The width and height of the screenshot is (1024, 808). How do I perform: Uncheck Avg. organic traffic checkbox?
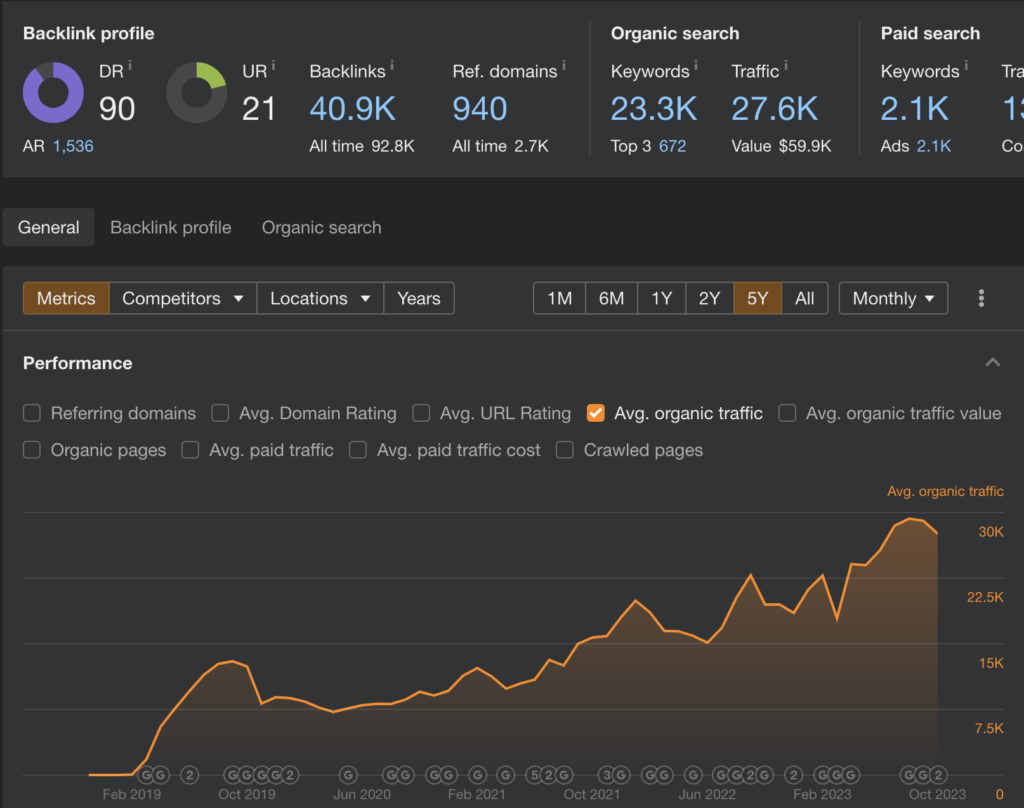point(596,413)
